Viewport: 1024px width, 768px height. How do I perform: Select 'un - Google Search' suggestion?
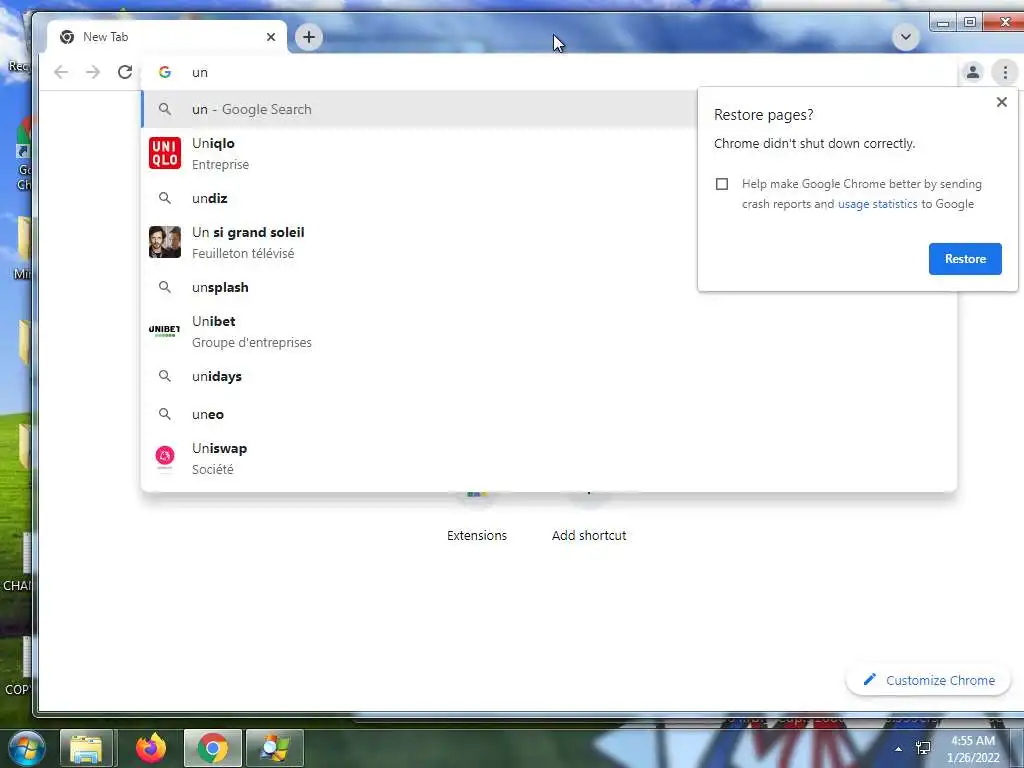[x=418, y=109]
